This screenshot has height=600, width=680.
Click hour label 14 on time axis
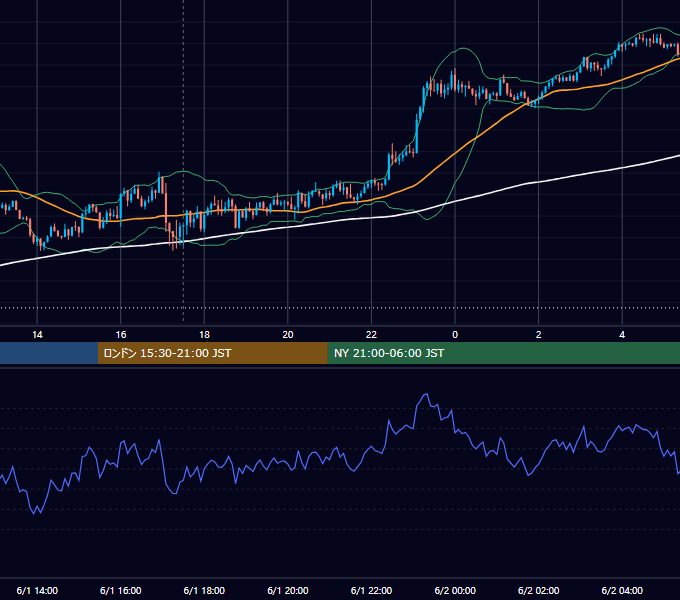coord(37,335)
